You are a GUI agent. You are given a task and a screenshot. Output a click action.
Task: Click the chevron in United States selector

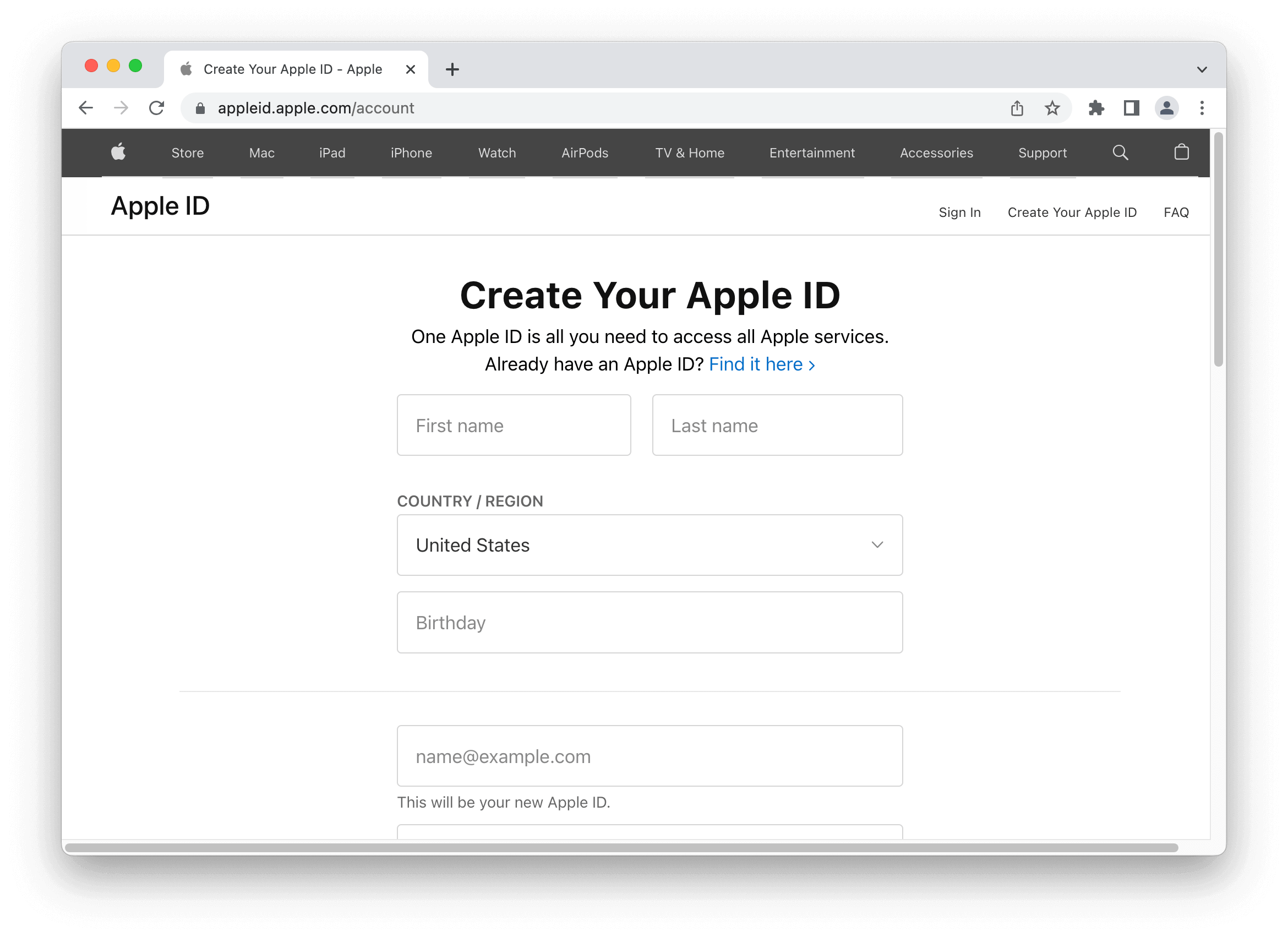[877, 545]
